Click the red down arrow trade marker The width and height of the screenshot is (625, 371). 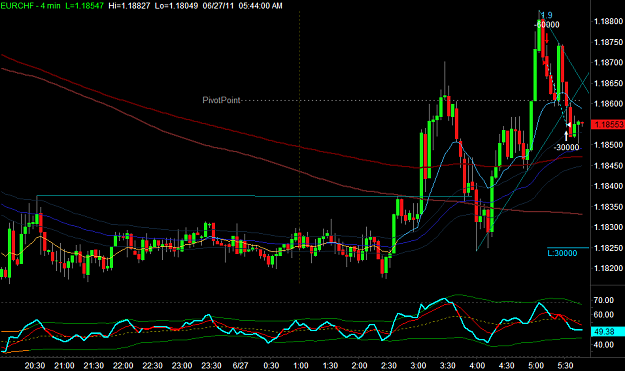click(x=547, y=38)
